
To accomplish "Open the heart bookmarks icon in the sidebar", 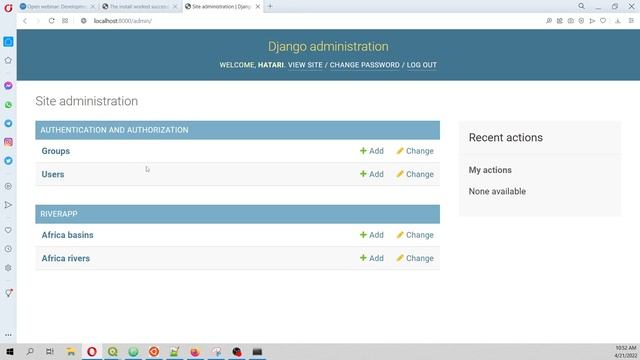I will pos(8,230).
